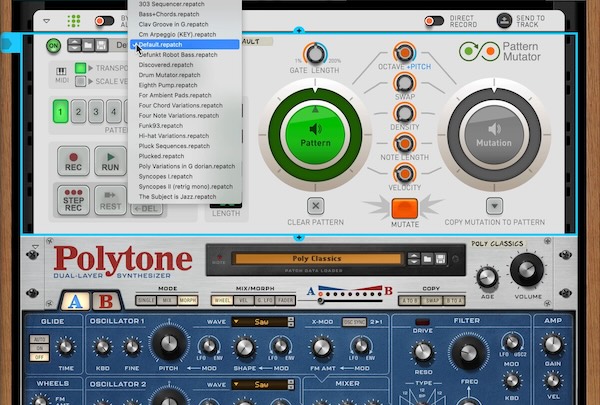Viewport: 600px width, 405px height.
Task: Open Pattern Mutator browse patch folder icon
Action: point(88,45)
